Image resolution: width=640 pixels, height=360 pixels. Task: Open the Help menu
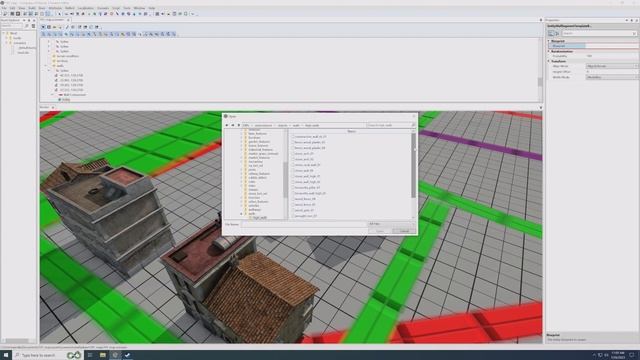(x=151, y=8)
